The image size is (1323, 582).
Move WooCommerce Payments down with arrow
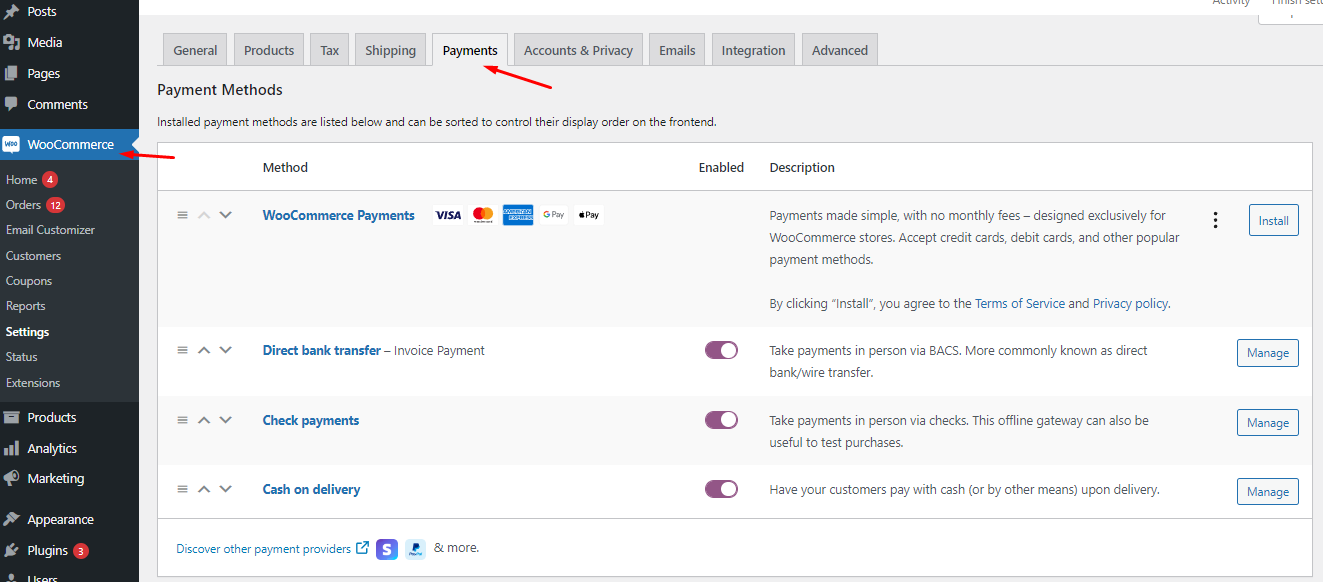[225, 215]
